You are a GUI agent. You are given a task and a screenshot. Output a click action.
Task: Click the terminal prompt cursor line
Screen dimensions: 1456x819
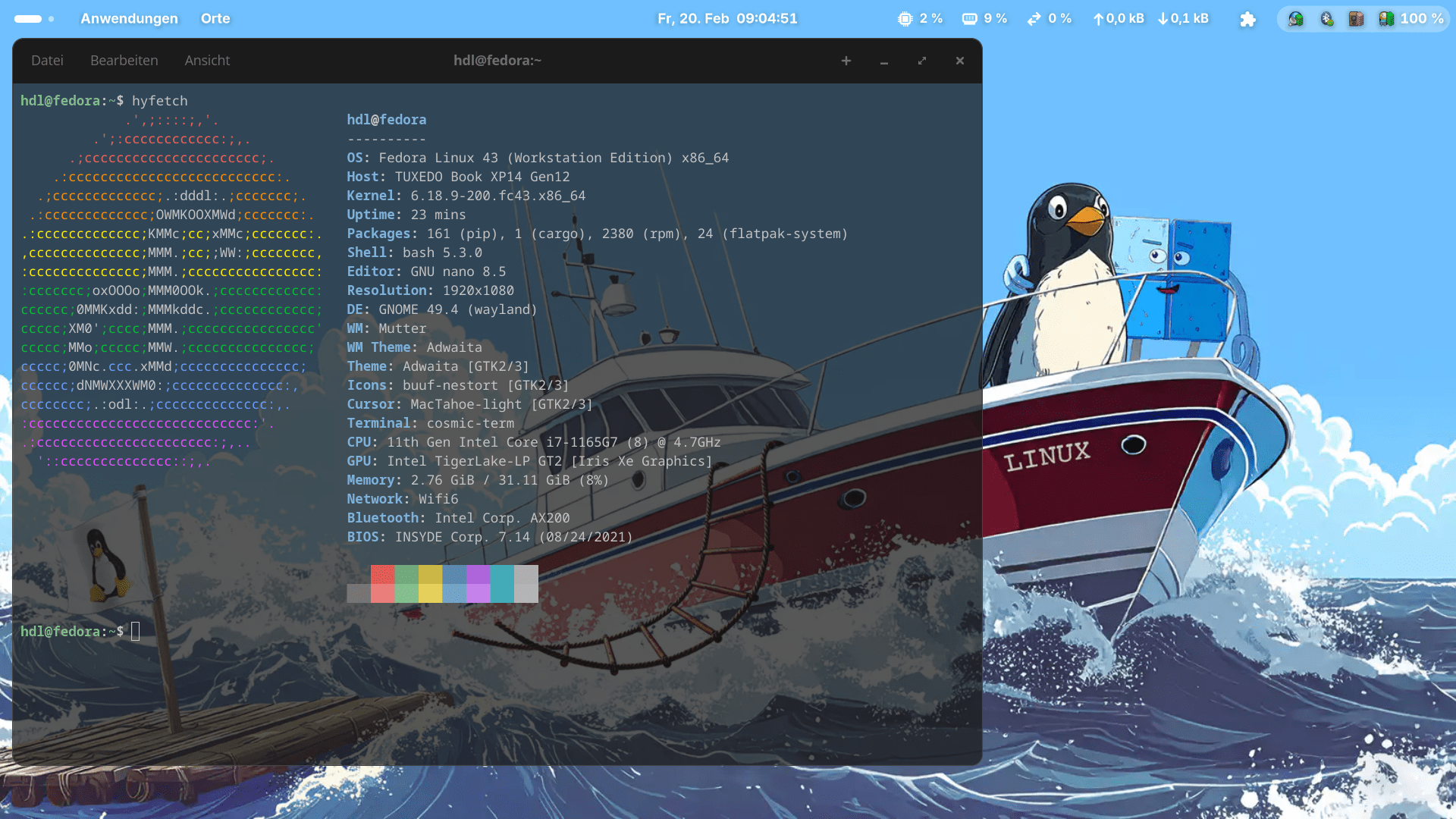(x=136, y=632)
